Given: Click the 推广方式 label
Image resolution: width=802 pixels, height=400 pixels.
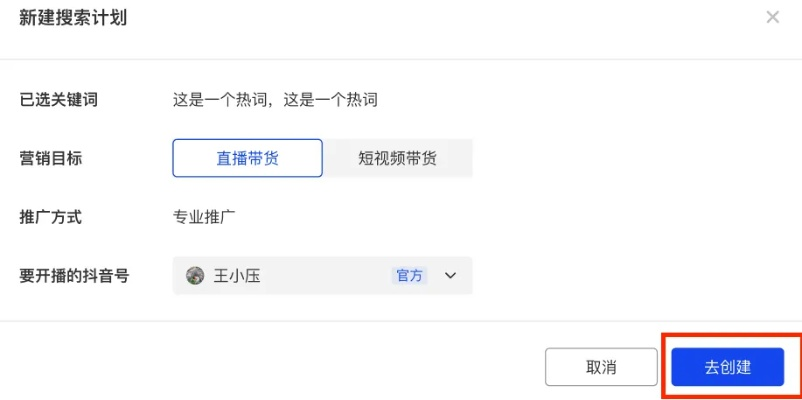Looking at the screenshot, I should (51, 216).
